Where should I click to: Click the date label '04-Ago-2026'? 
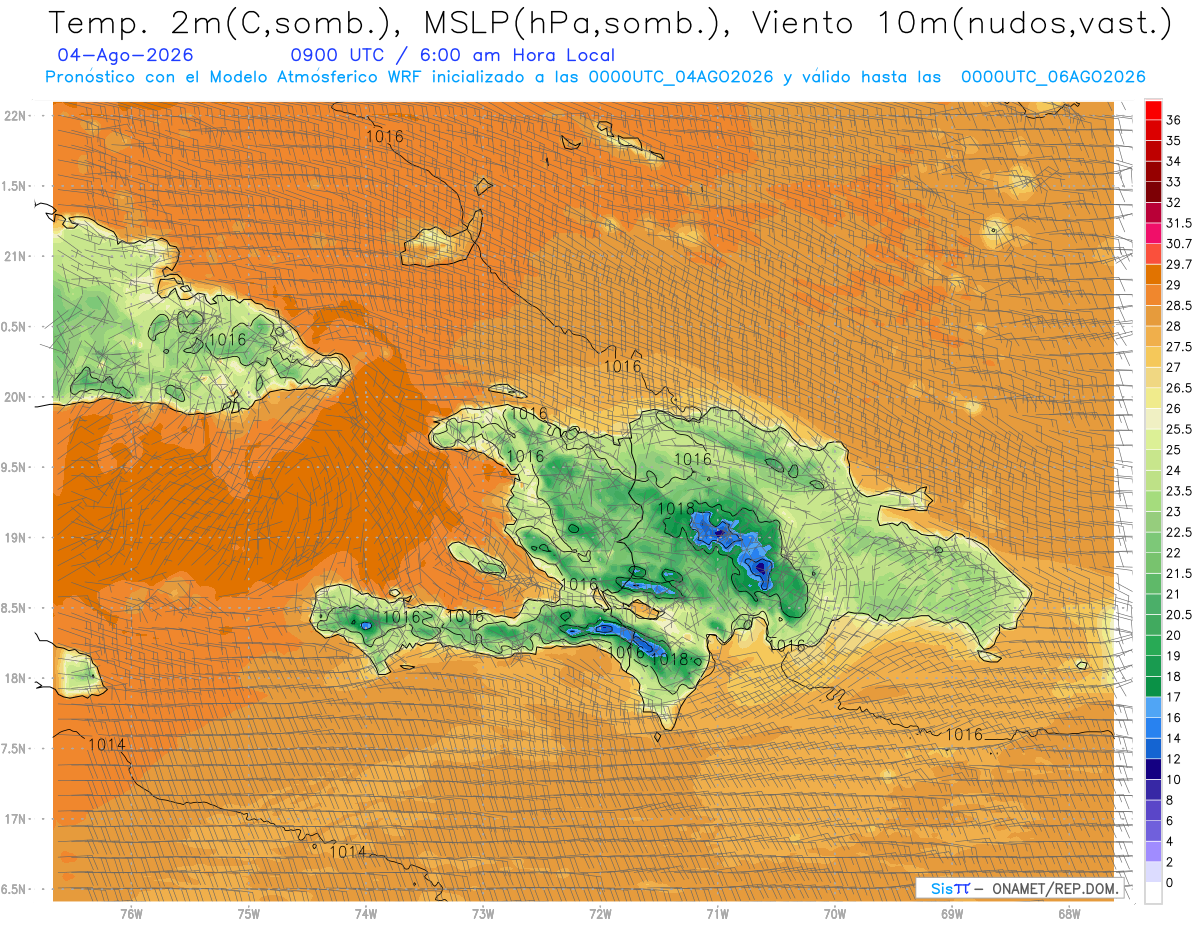(x=126, y=56)
